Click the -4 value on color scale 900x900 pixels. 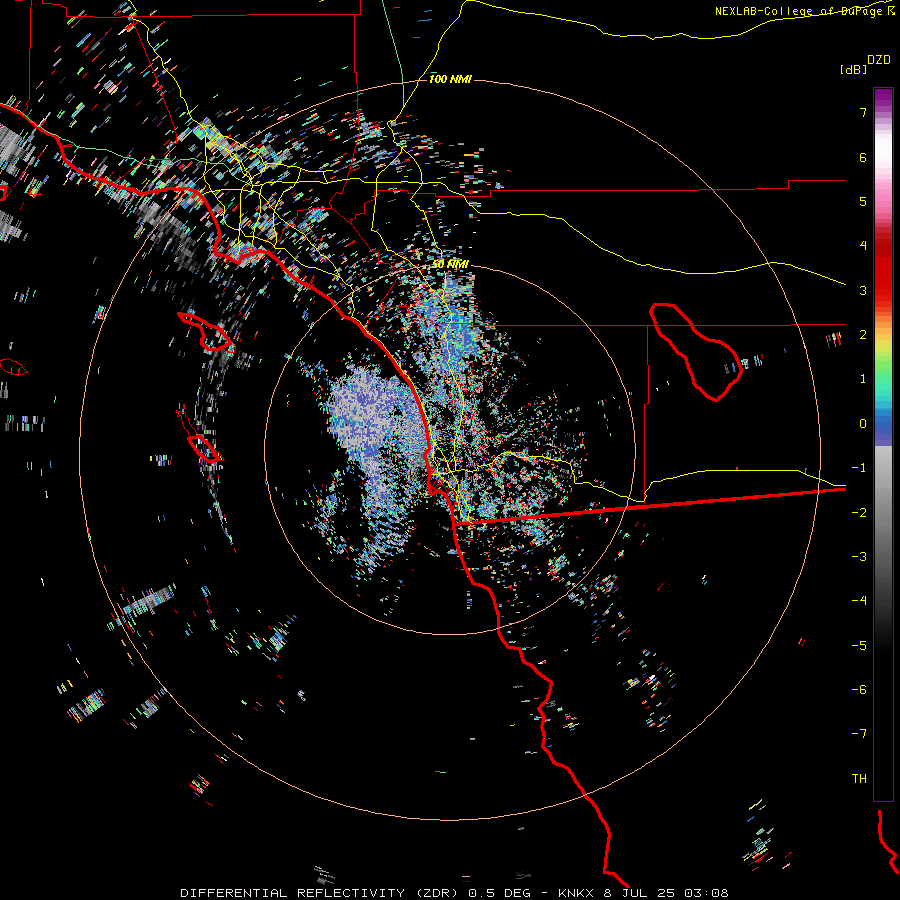click(x=859, y=601)
